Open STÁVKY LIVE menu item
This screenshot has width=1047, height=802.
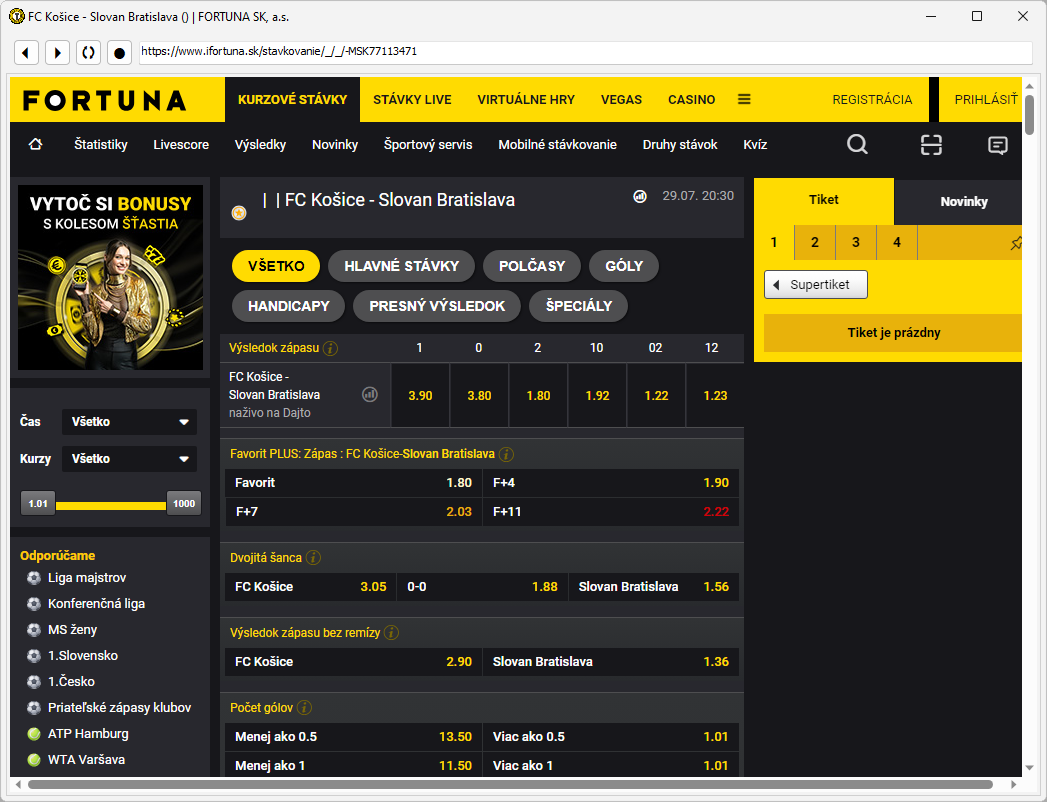[x=412, y=100]
